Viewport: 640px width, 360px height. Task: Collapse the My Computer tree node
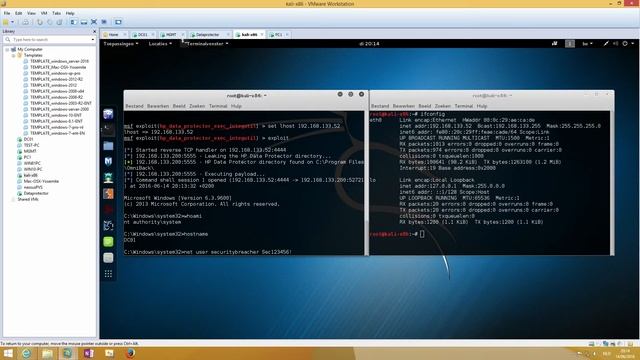point(7,49)
